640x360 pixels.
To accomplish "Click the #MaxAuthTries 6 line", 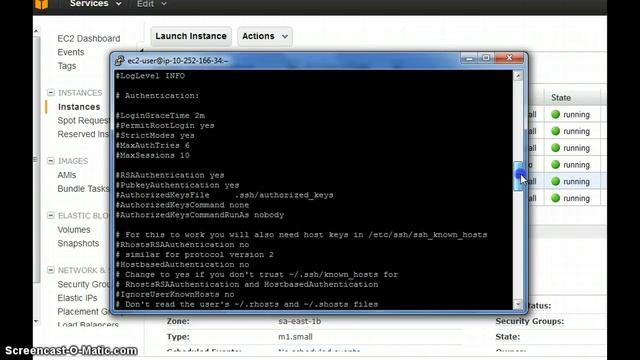I will (153, 145).
